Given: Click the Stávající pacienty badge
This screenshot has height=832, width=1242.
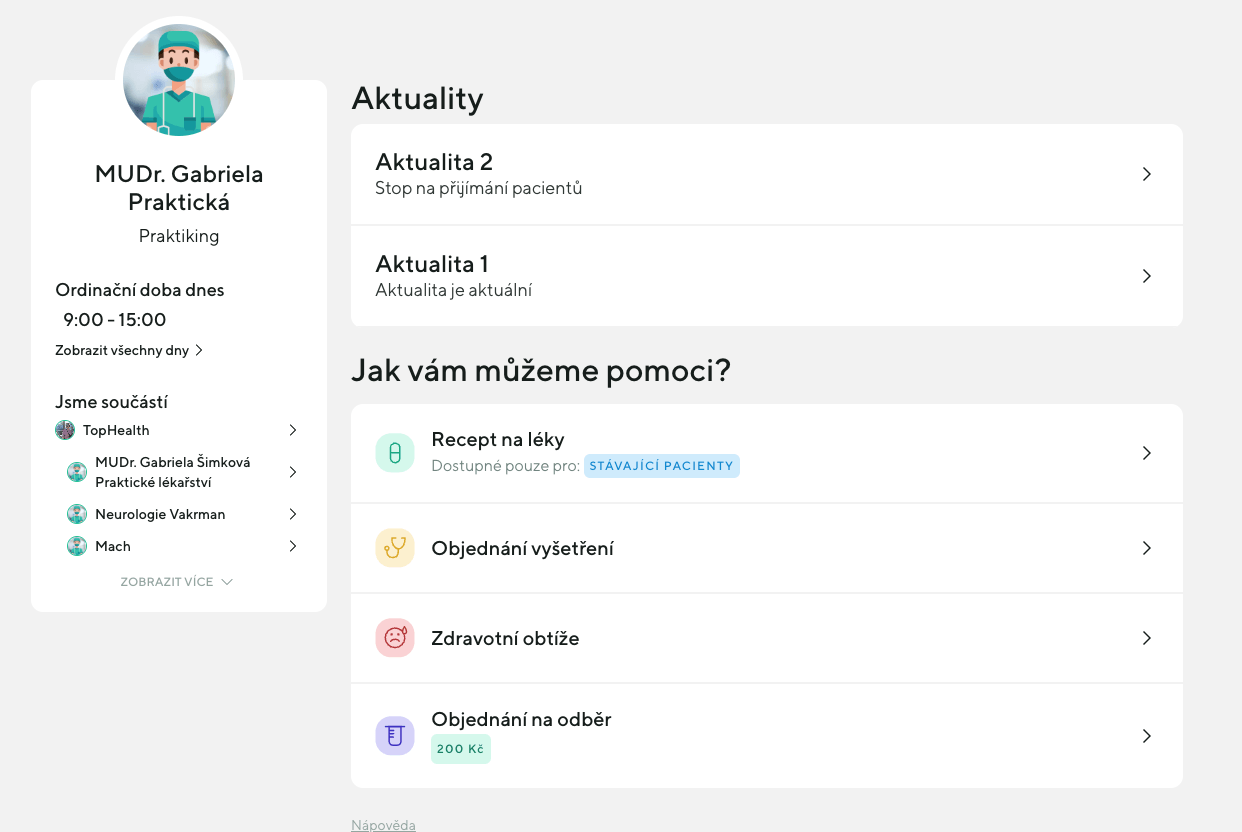Looking at the screenshot, I should click(x=662, y=466).
